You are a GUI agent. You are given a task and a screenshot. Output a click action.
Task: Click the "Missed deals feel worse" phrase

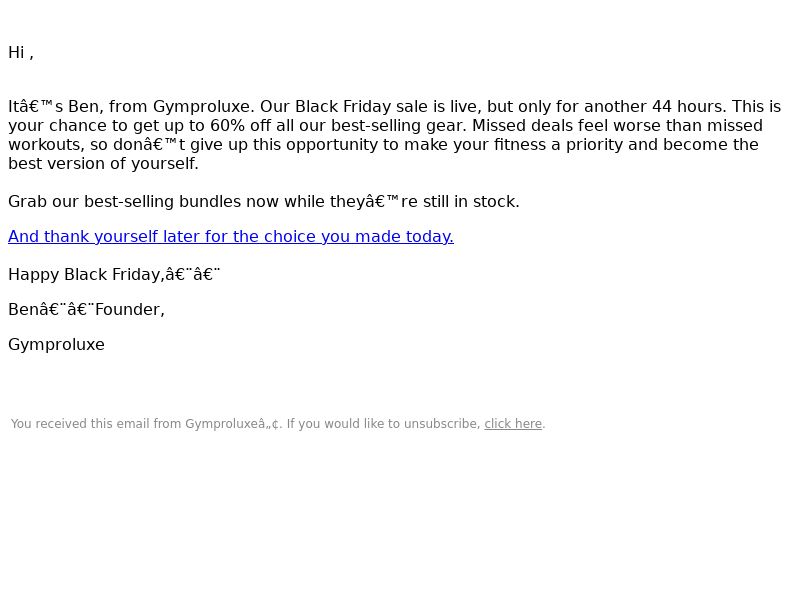pos(567,126)
